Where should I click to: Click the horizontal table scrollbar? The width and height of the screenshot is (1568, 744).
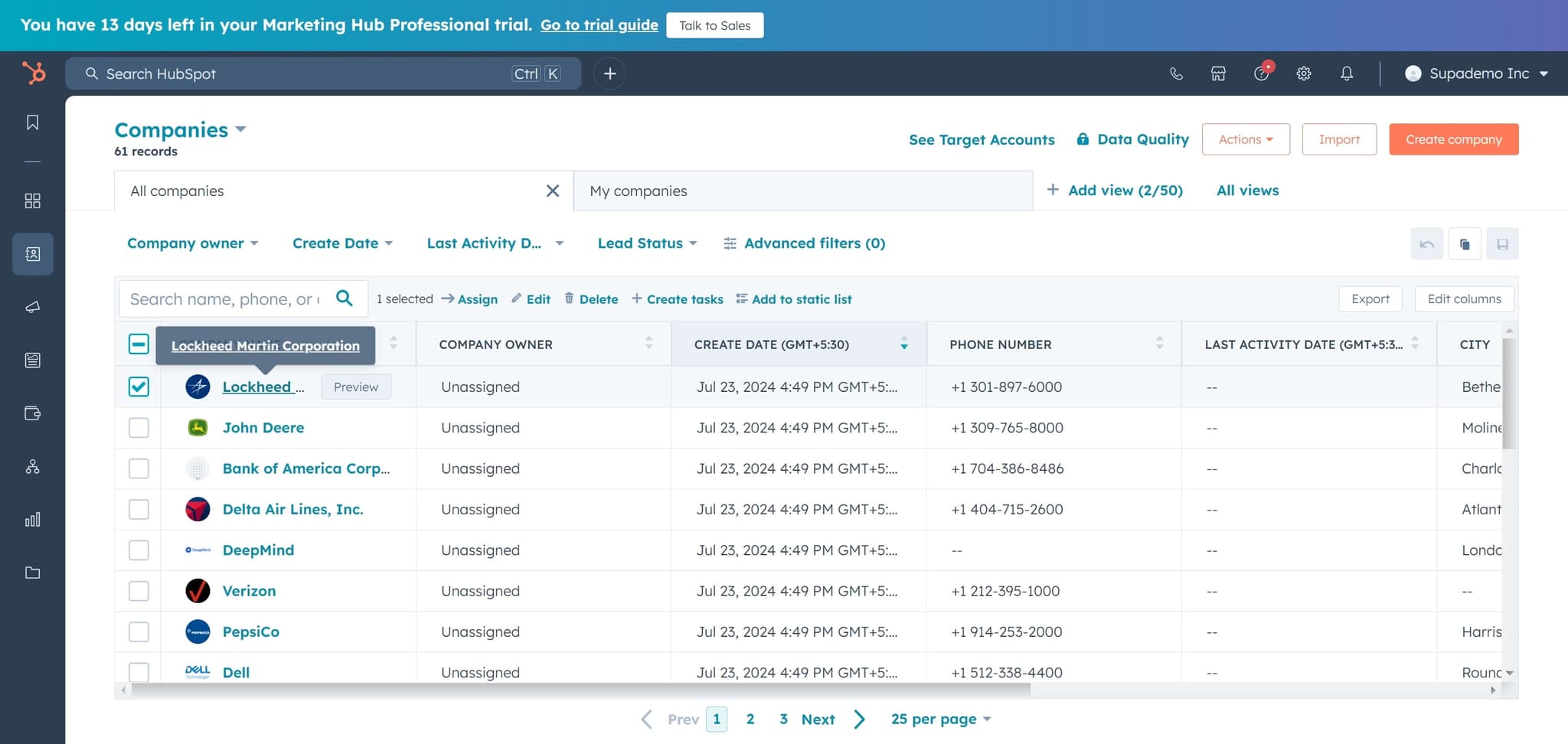point(580,689)
